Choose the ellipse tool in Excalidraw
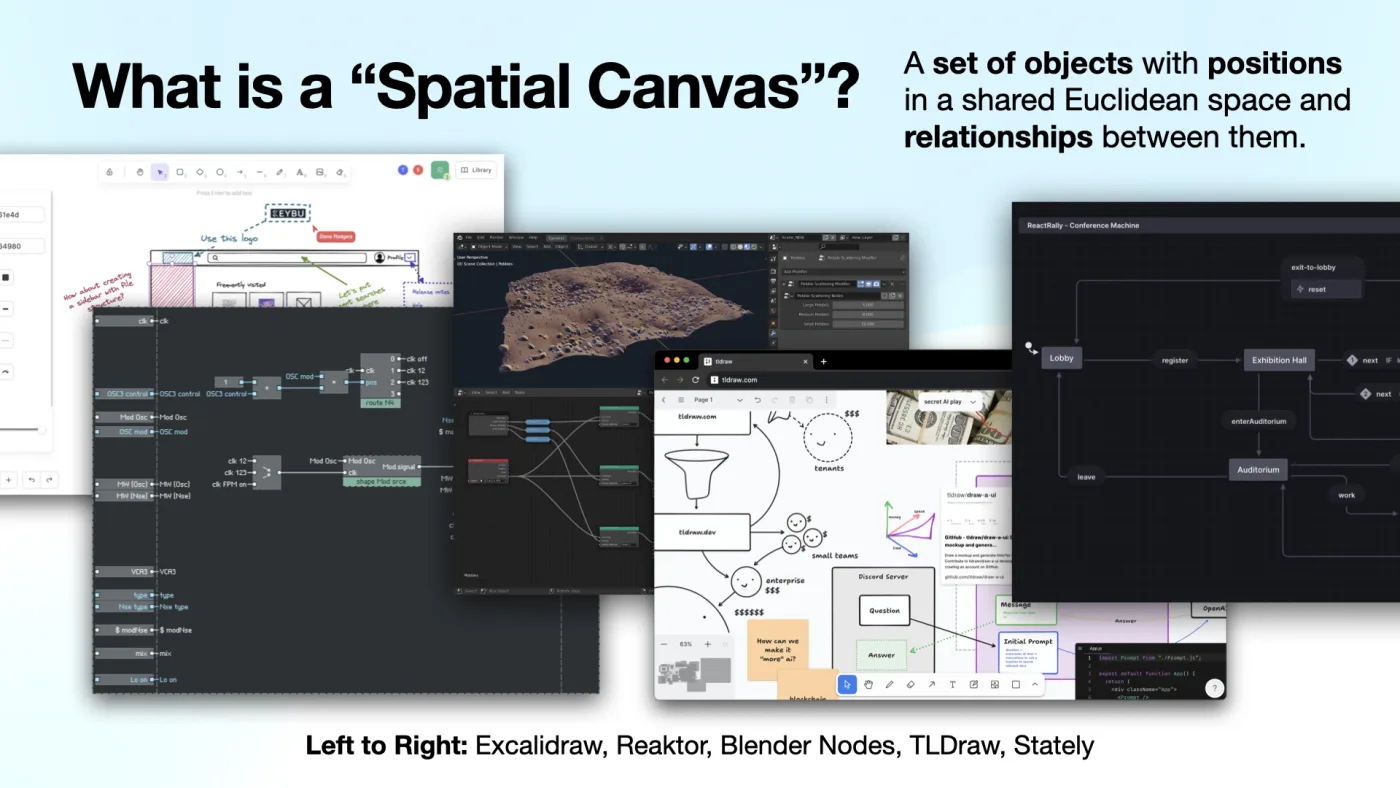Screen dimensions: 1400x788 [x=220, y=172]
